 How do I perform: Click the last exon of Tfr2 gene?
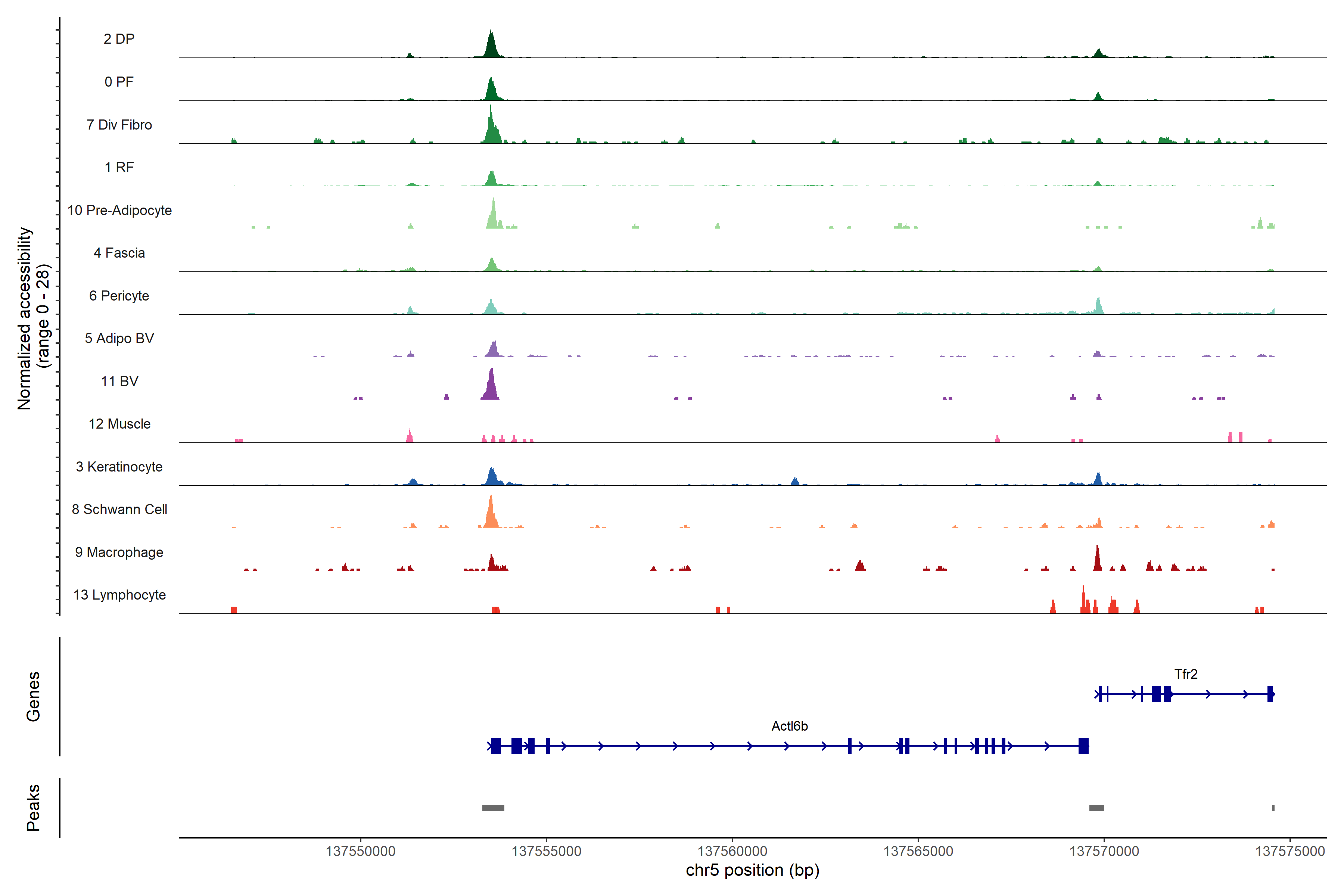(x=1270, y=694)
